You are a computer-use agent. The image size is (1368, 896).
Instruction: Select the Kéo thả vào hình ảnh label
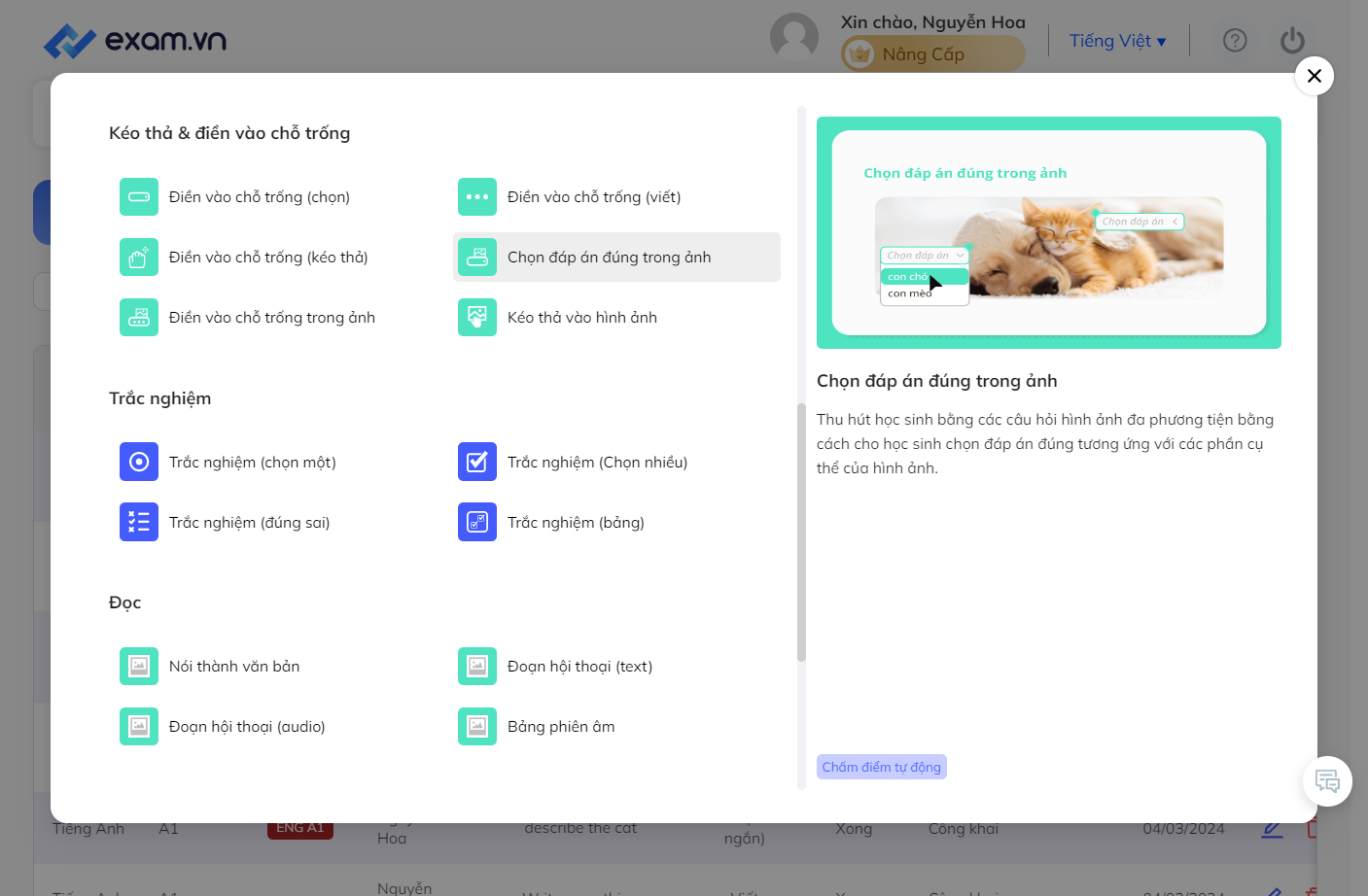pyautogui.click(x=582, y=317)
